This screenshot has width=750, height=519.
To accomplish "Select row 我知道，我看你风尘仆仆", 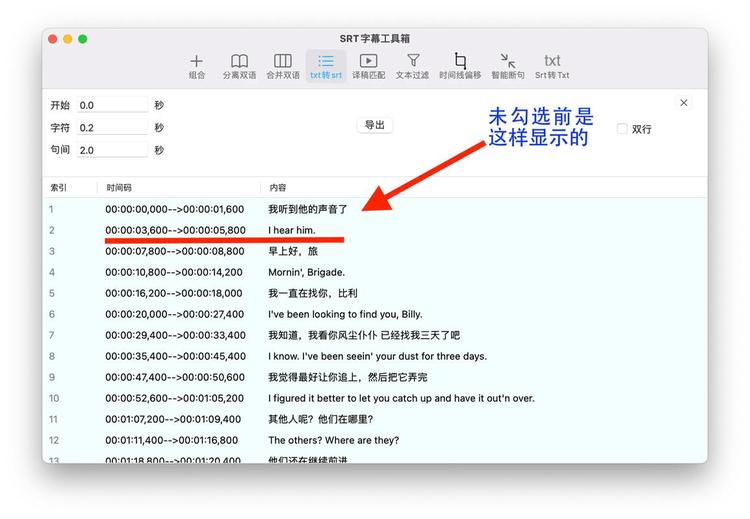I will (375, 335).
